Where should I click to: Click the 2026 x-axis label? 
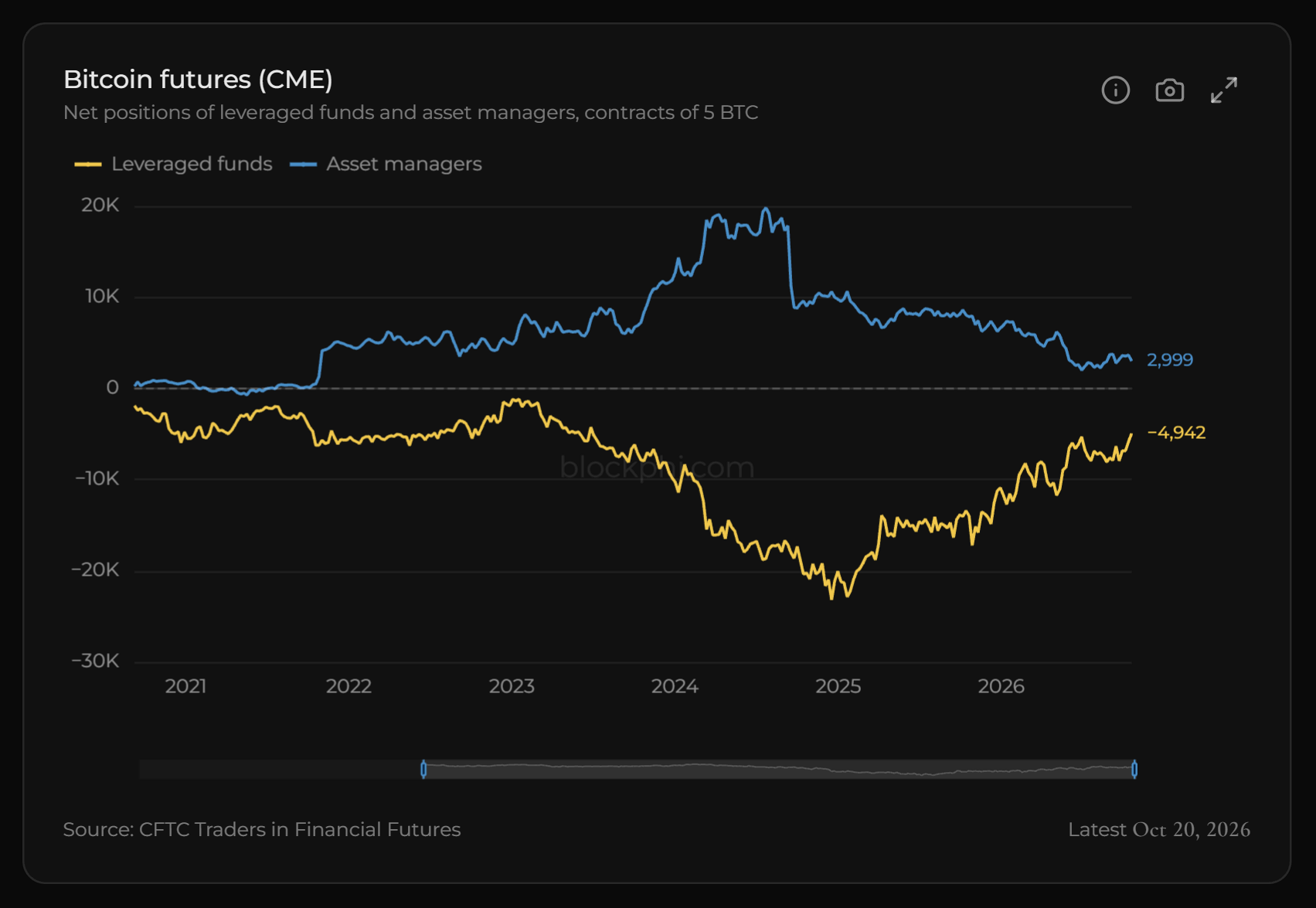(1001, 686)
